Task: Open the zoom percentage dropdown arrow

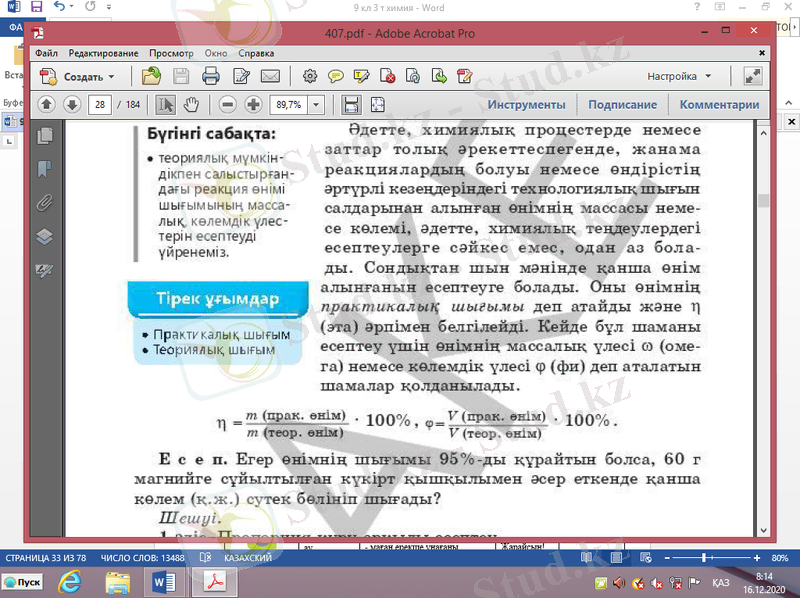Action: click(317, 104)
